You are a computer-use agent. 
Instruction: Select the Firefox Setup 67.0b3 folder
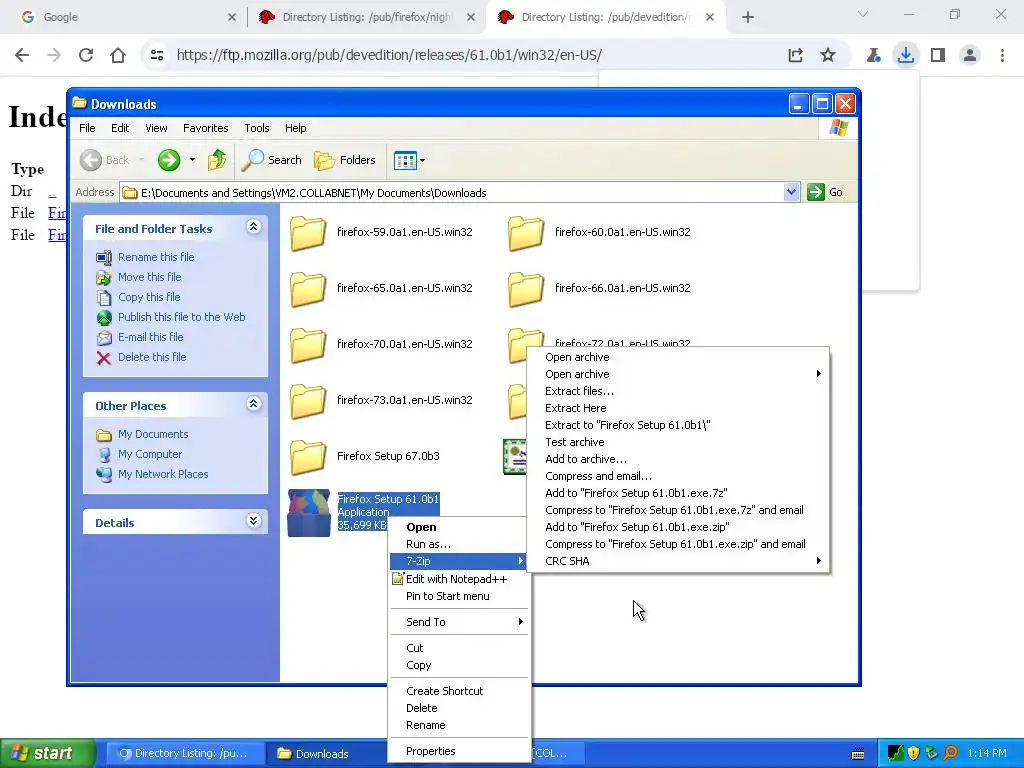click(364, 457)
